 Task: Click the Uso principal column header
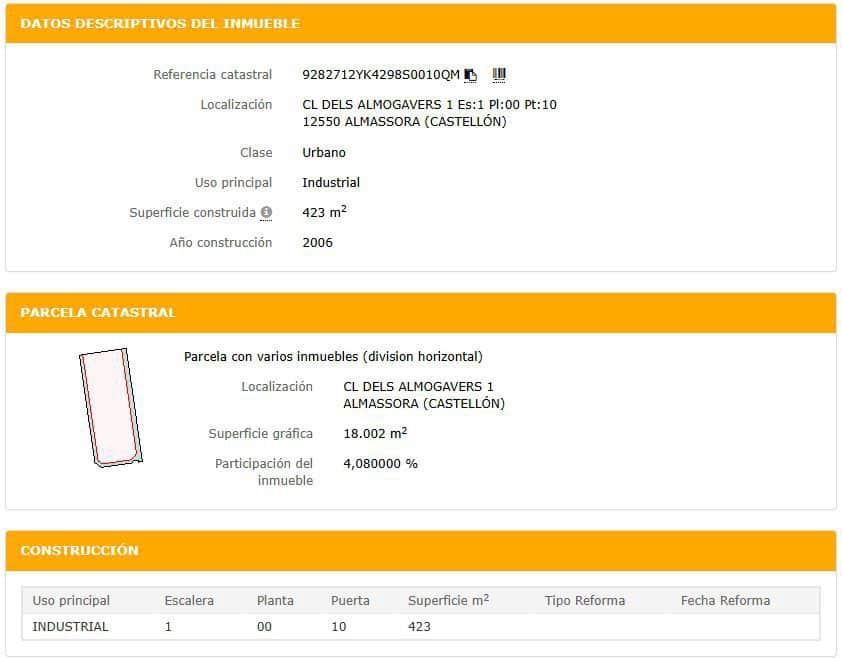pos(71,600)
